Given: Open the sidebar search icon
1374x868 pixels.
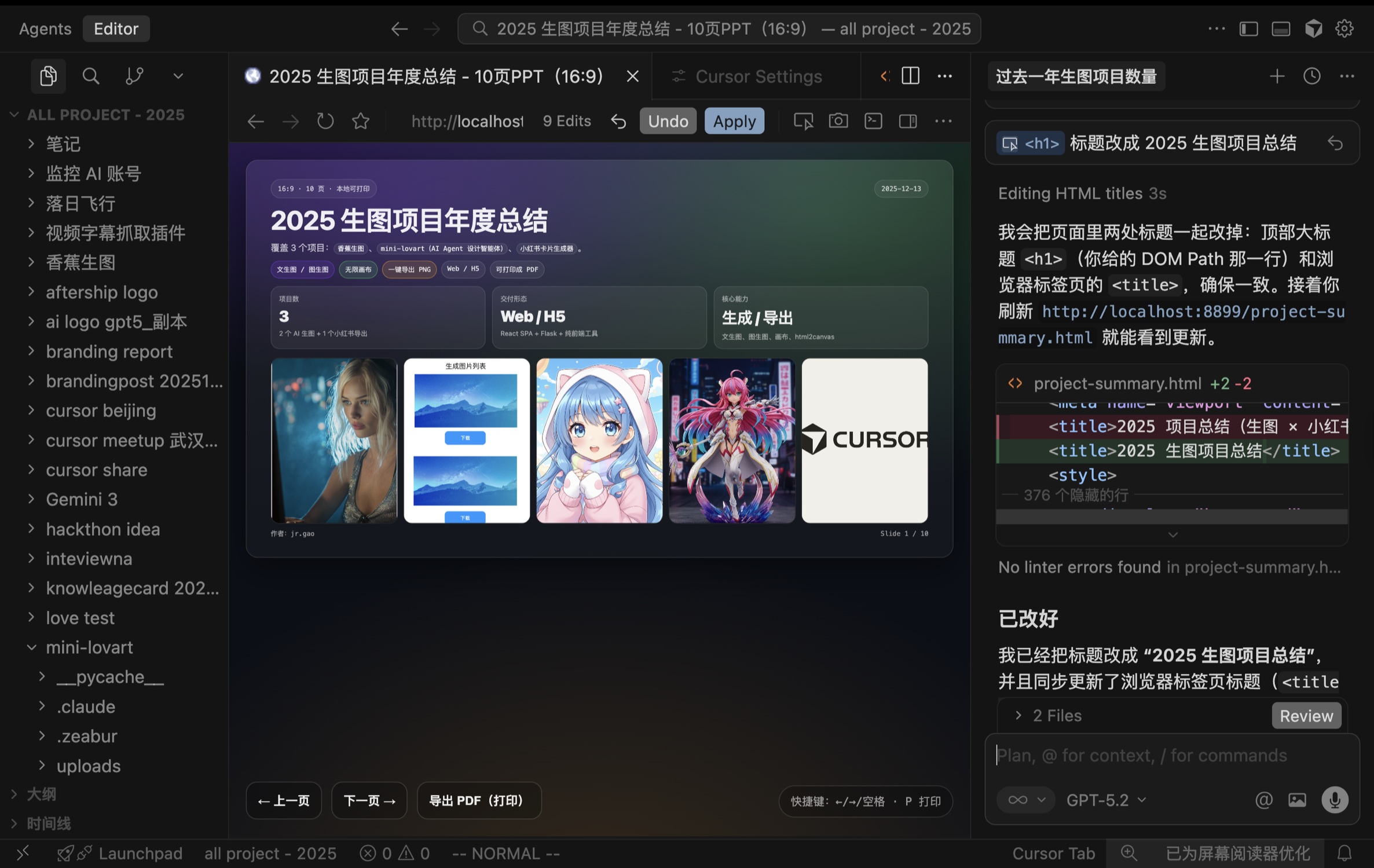Looking at the screenshot, I should (90, 76).
